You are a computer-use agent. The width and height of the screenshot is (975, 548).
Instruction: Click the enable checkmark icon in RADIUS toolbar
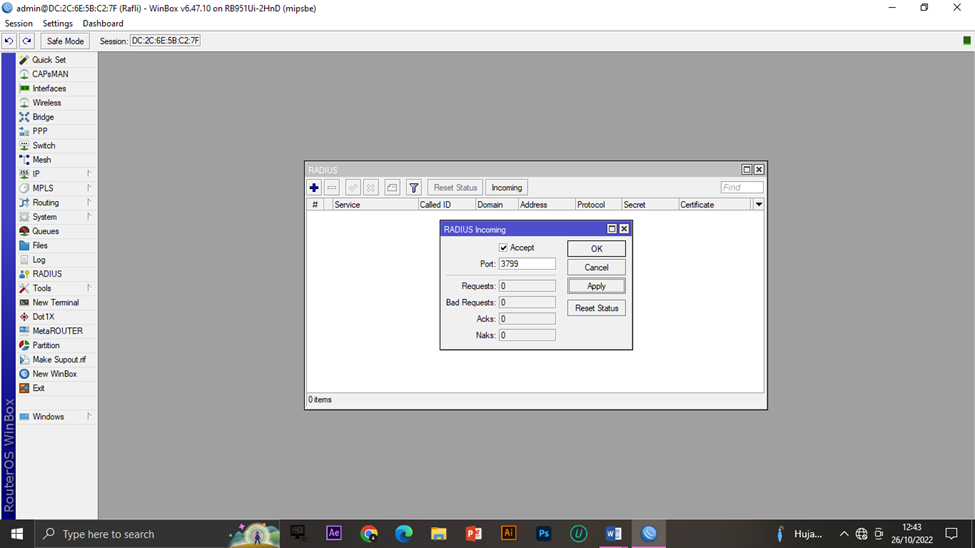pos(353,188)
